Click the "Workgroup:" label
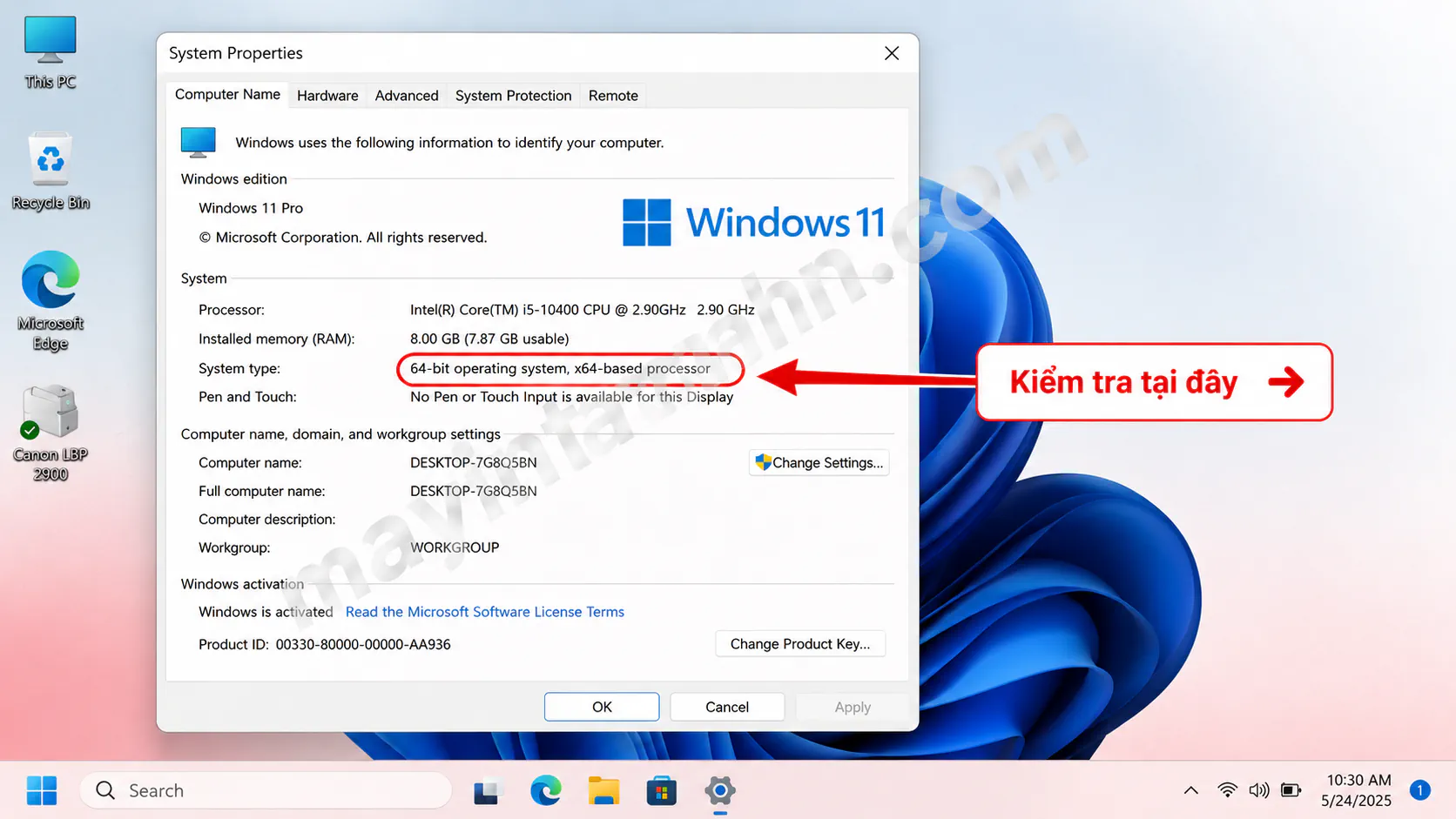This screenshot has height=819, width=1456. click(x=234, y=547)
